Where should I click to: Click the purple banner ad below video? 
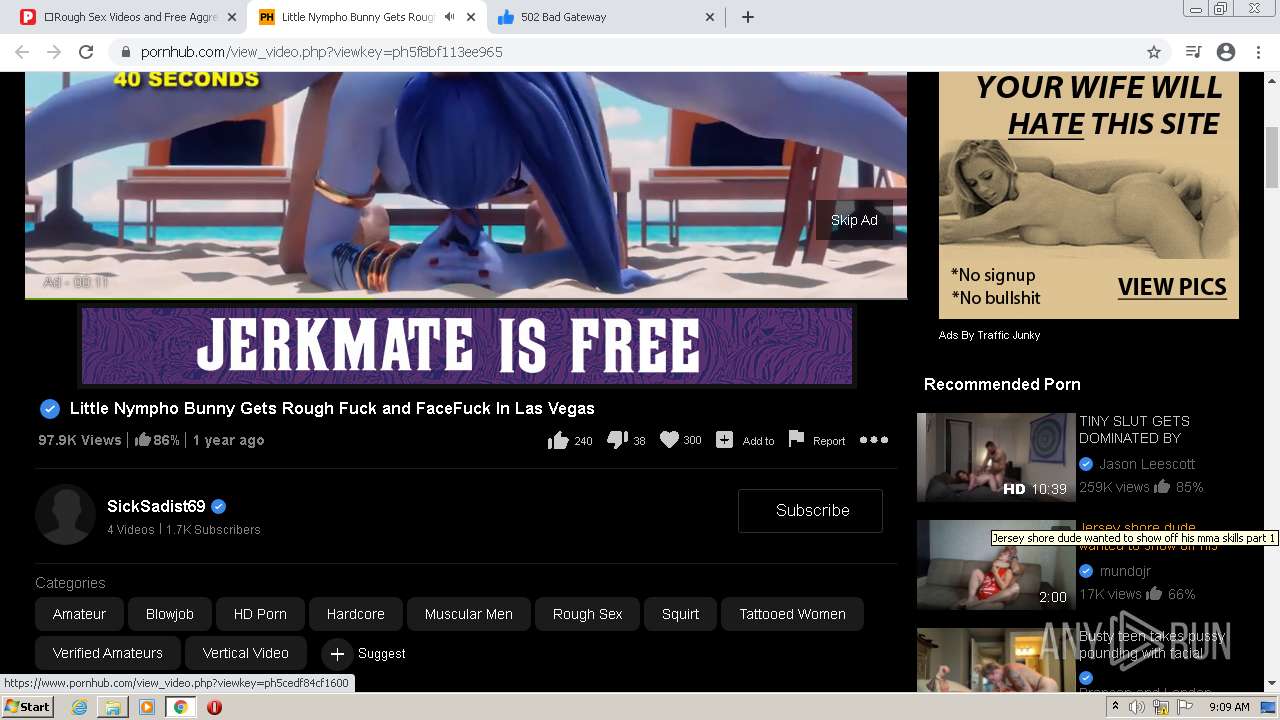(466, 346)
